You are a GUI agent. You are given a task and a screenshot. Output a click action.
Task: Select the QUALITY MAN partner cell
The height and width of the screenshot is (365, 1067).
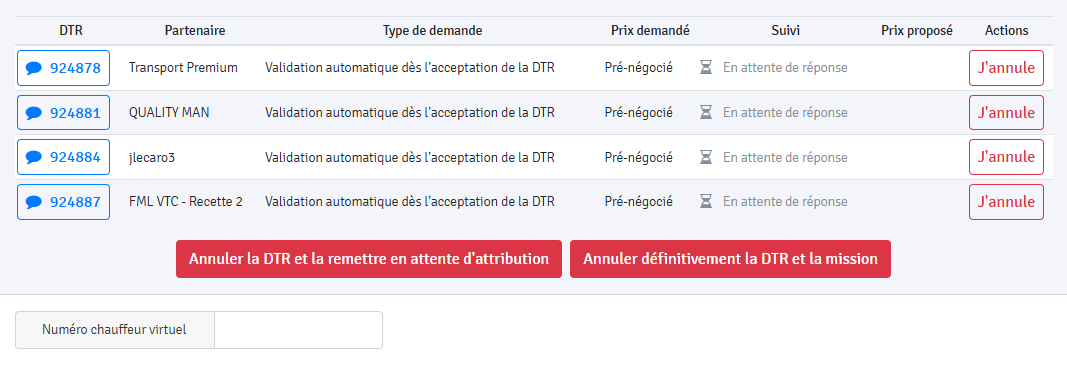[169, 112]
